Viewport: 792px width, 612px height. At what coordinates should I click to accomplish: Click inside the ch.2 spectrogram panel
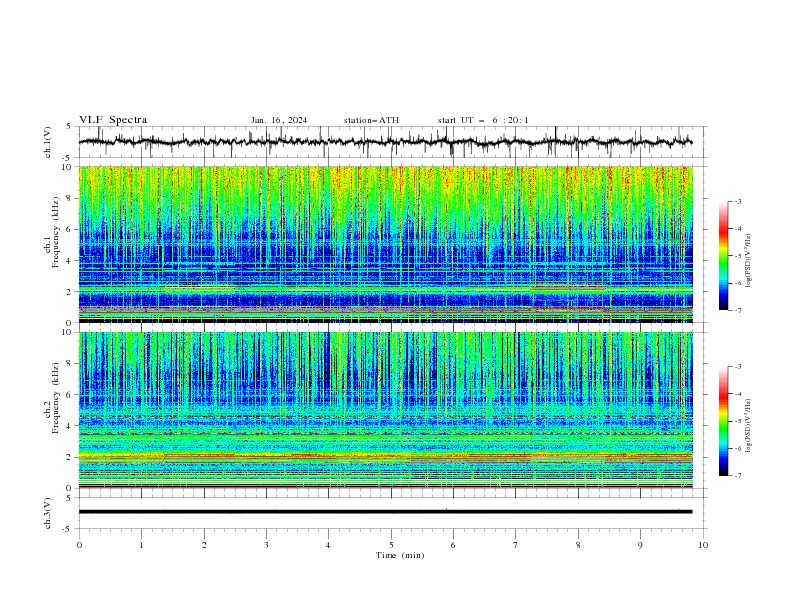(x=385, y=410)
